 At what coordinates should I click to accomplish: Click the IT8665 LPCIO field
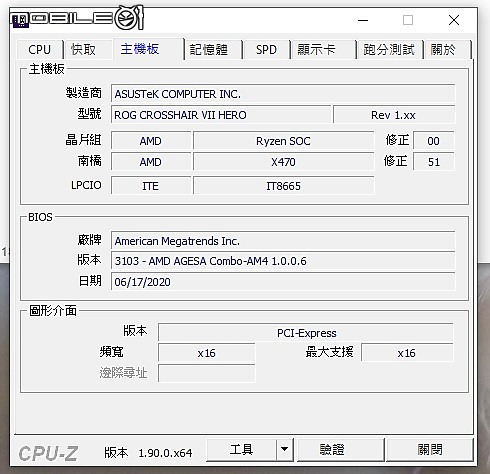pos(283,186)
